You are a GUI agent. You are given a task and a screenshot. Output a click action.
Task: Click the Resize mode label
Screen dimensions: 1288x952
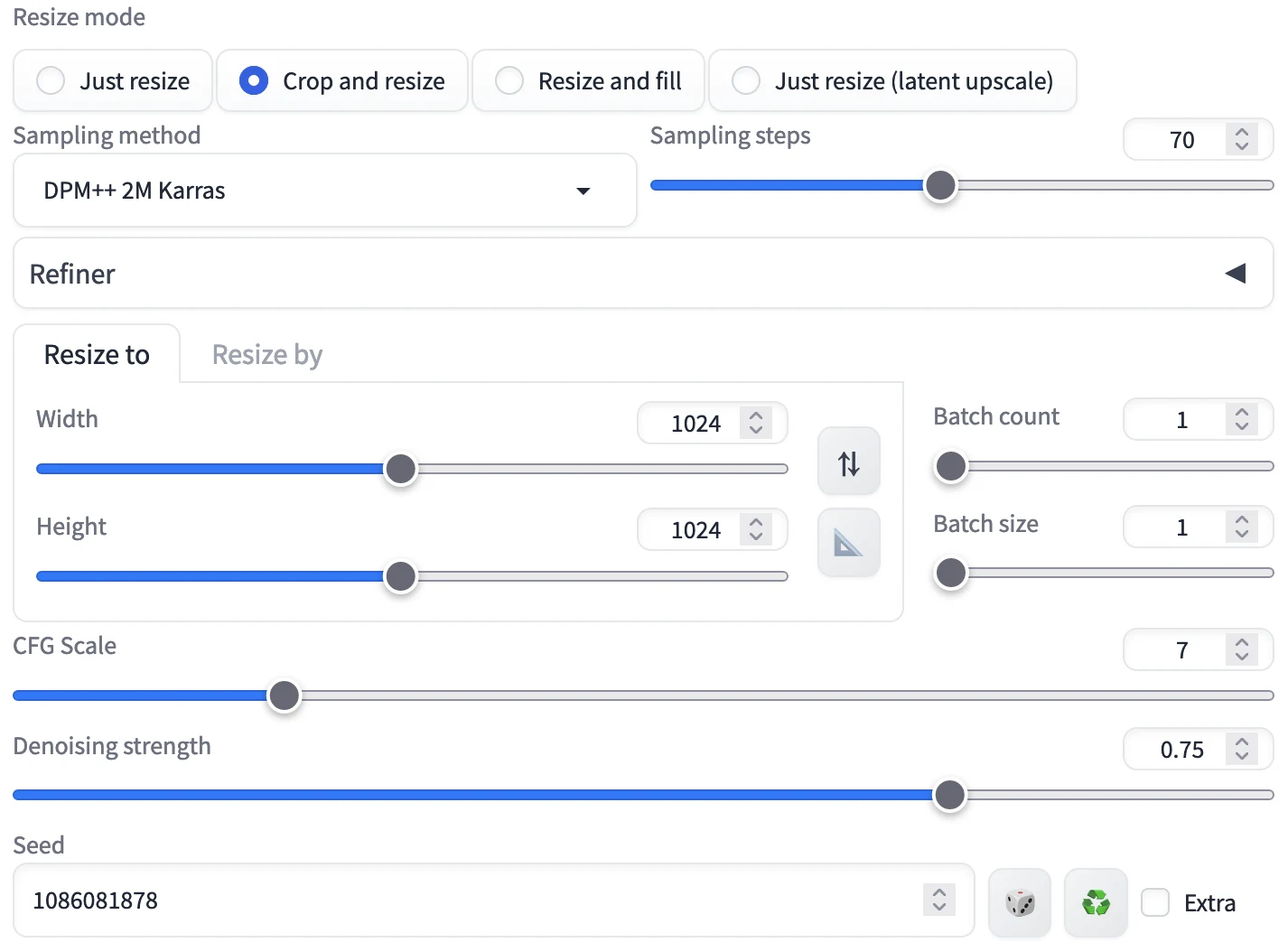(79, 17)
